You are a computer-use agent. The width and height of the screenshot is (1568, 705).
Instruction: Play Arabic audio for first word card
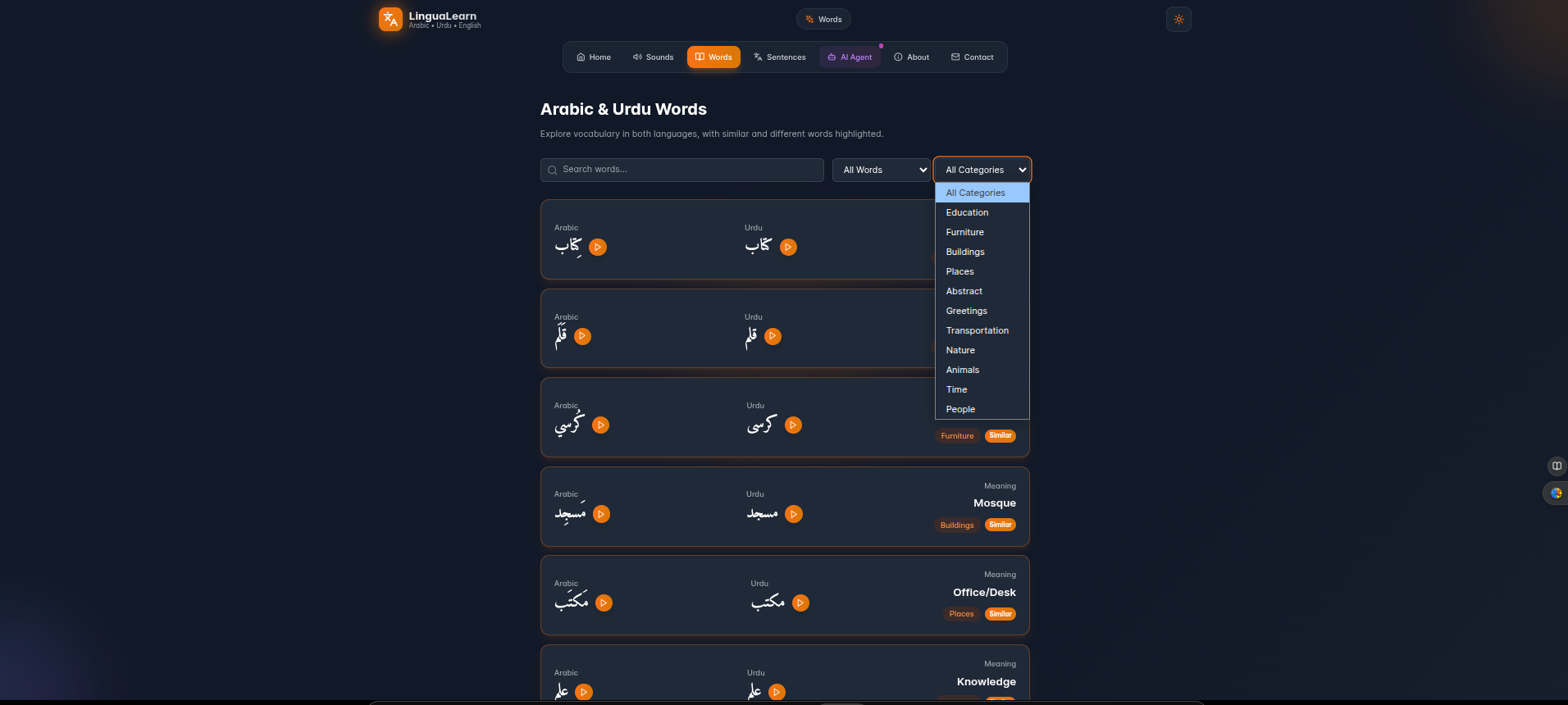[x=598, y=247]
